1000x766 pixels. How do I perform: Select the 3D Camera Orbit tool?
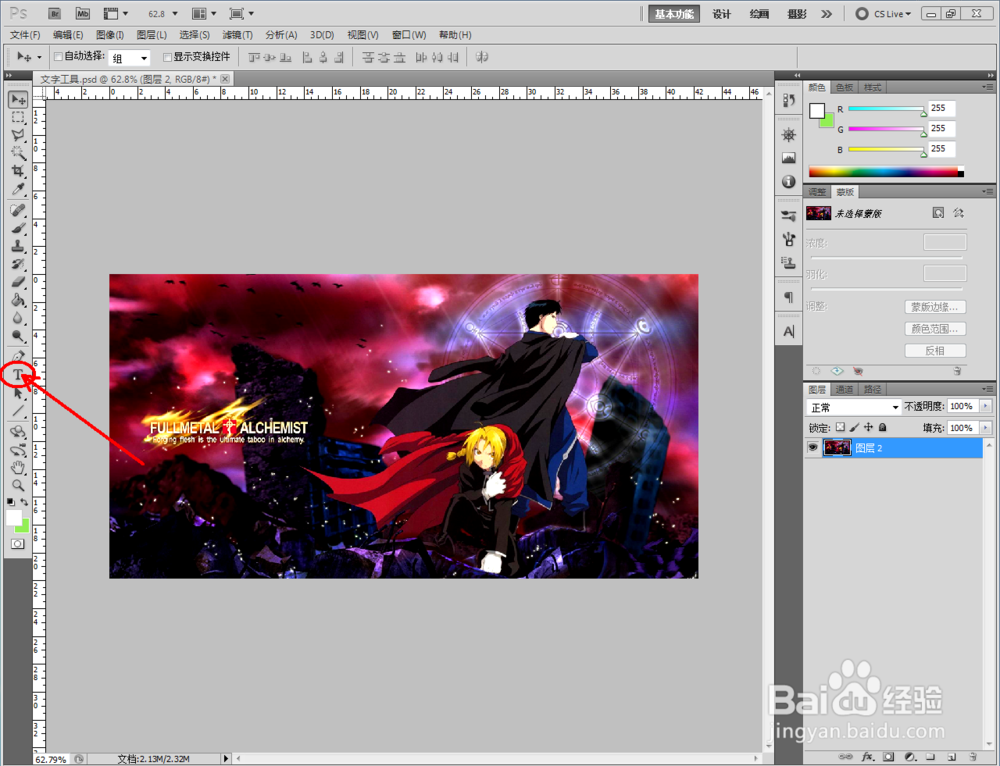(18, 450)
